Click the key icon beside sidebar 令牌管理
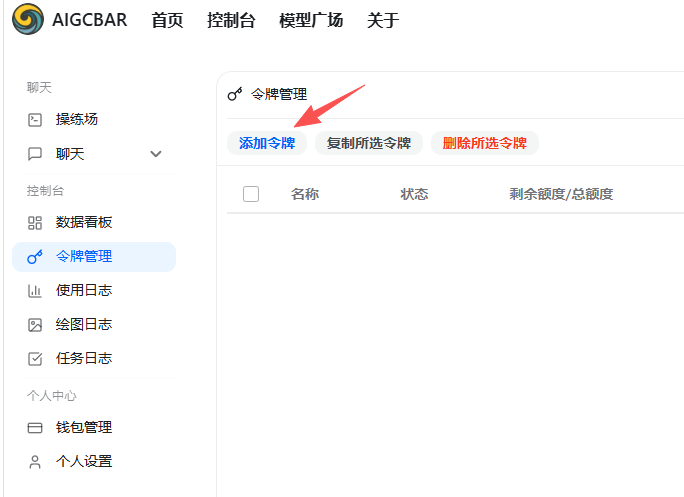 click(35, 257)
